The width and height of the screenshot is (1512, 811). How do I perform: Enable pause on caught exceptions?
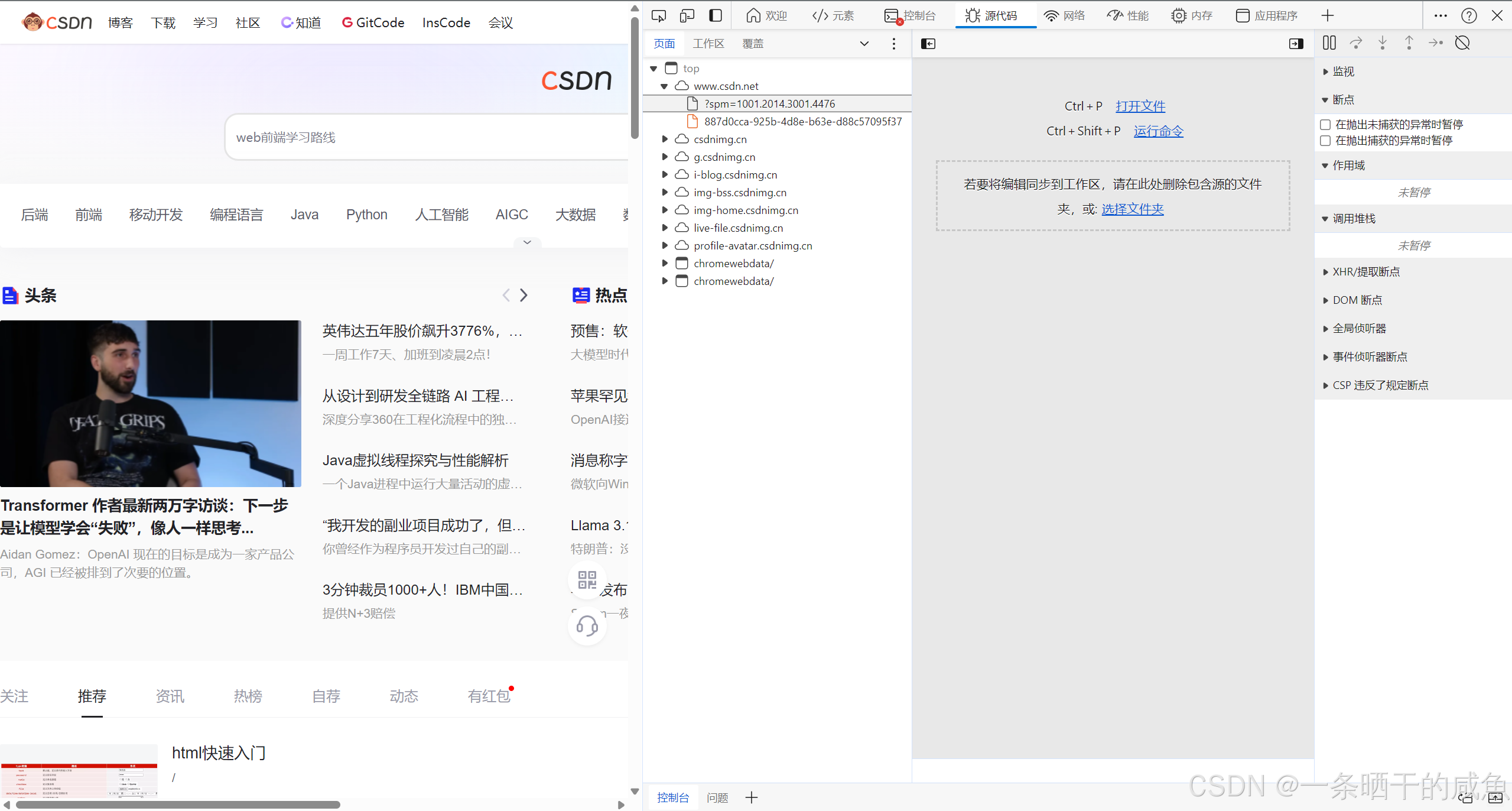(x=1325, y=141)
